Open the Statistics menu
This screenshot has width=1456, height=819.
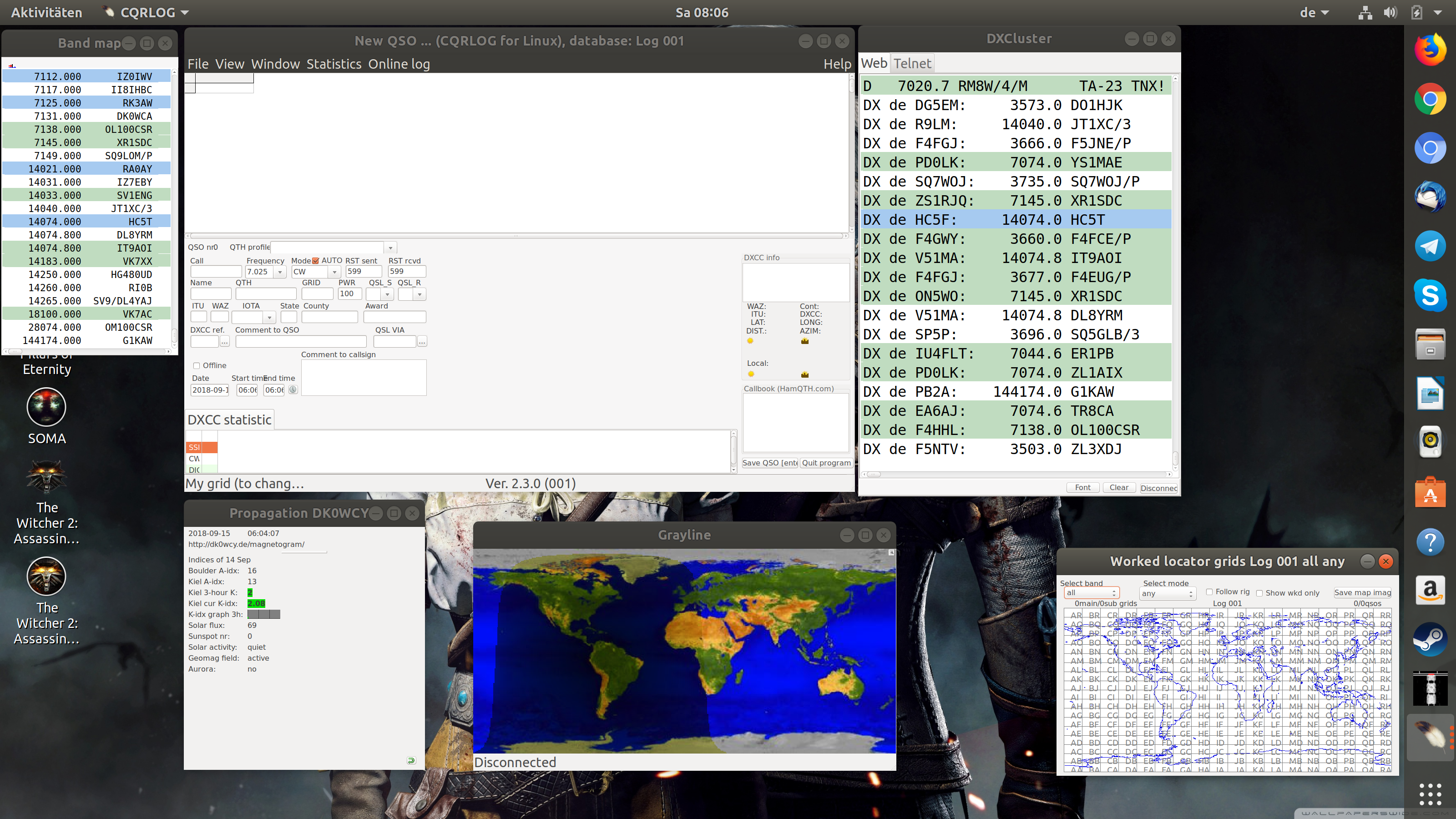(334, 64)
